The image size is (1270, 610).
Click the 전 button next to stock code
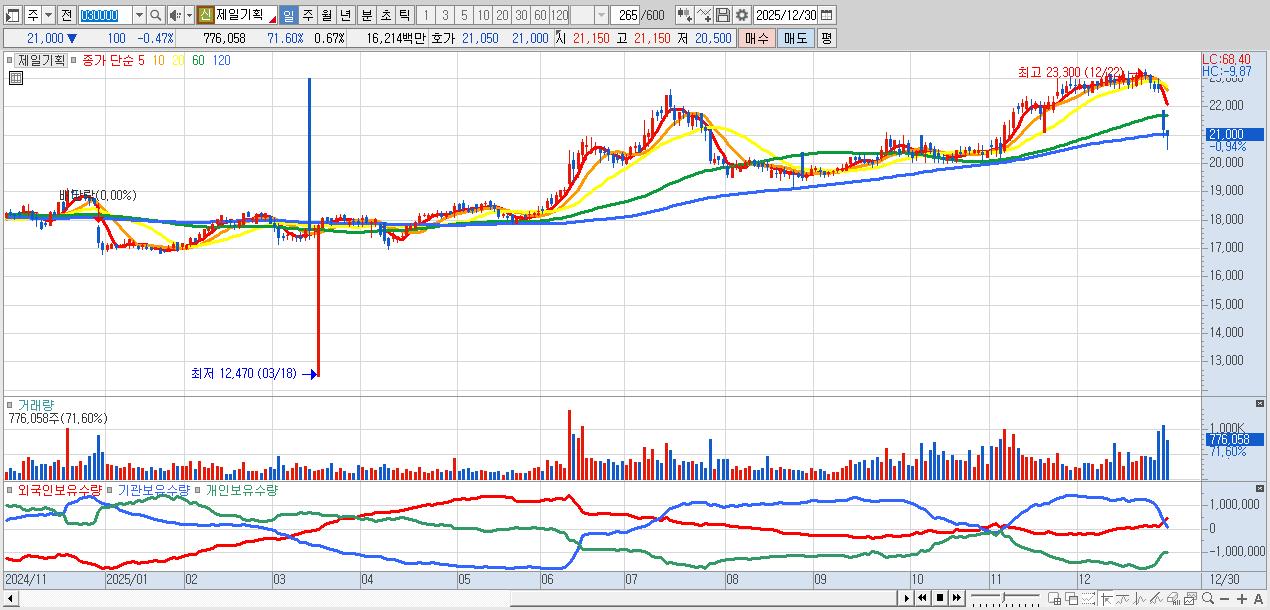pyautogui.click(x=66, y=15)
